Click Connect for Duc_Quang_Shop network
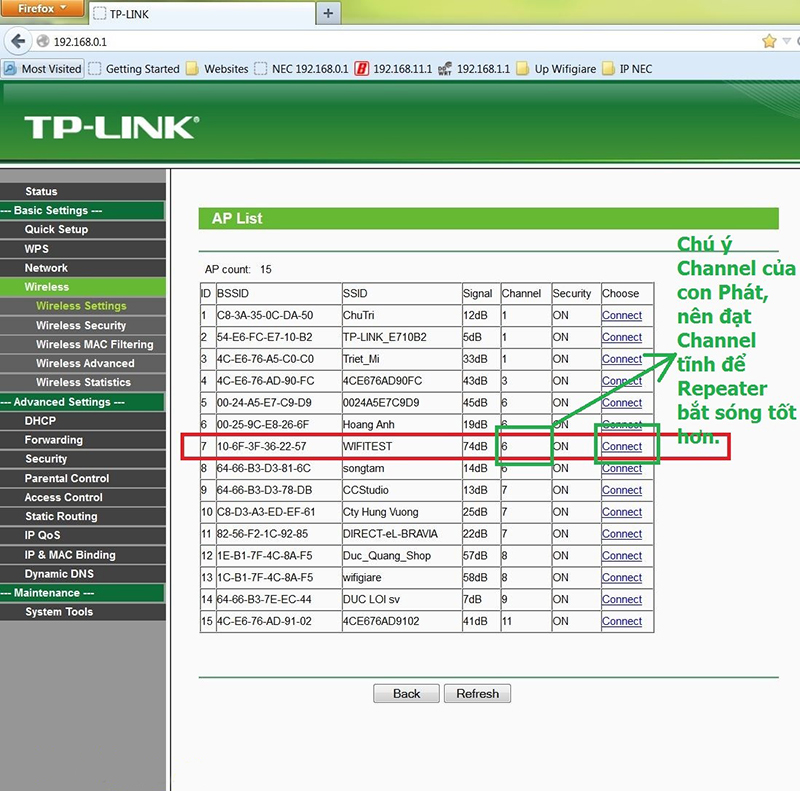Viewport: 800px width, 791px height. pos(621,556)
